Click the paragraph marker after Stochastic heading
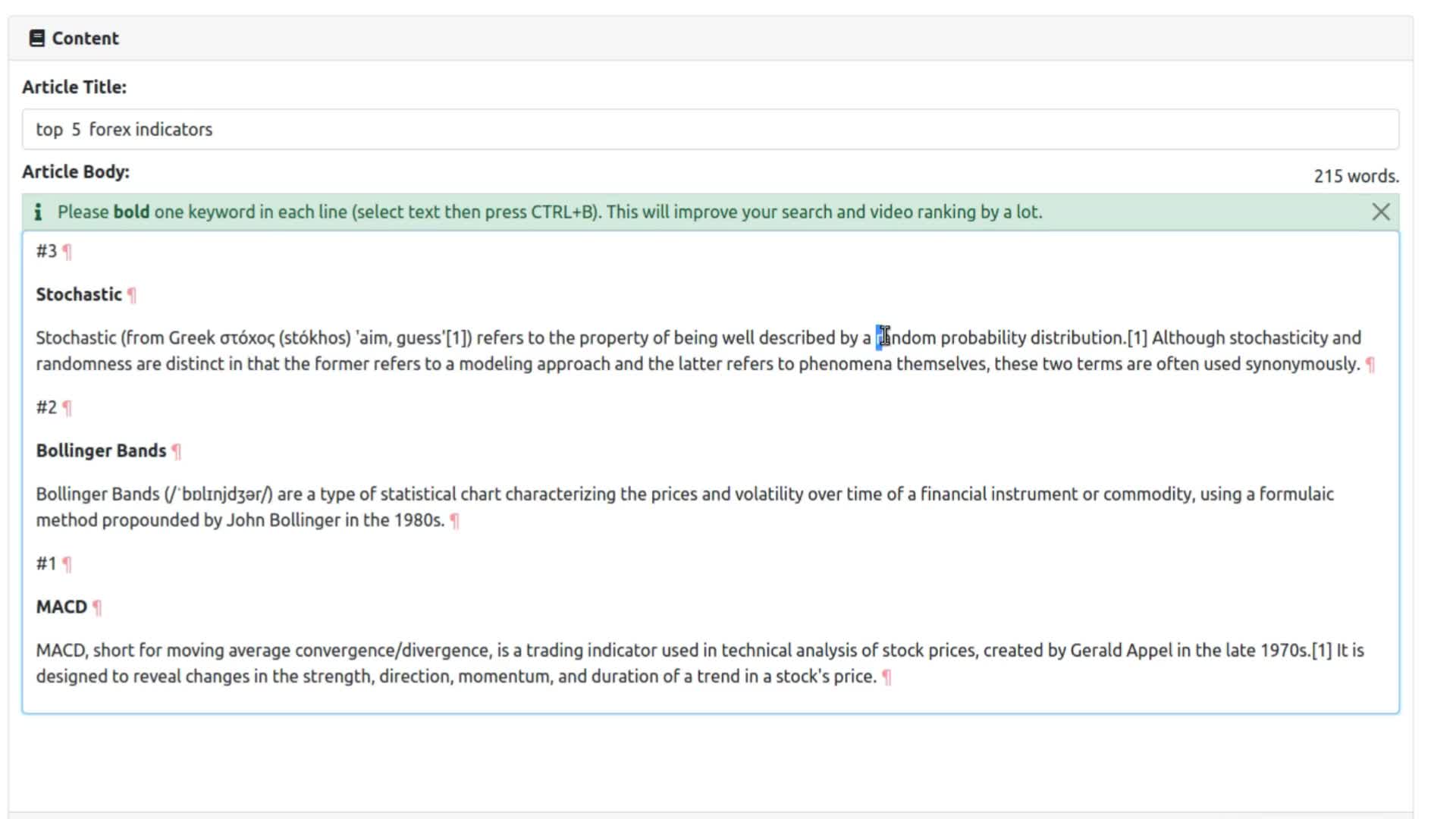 [x=133, y=294]
